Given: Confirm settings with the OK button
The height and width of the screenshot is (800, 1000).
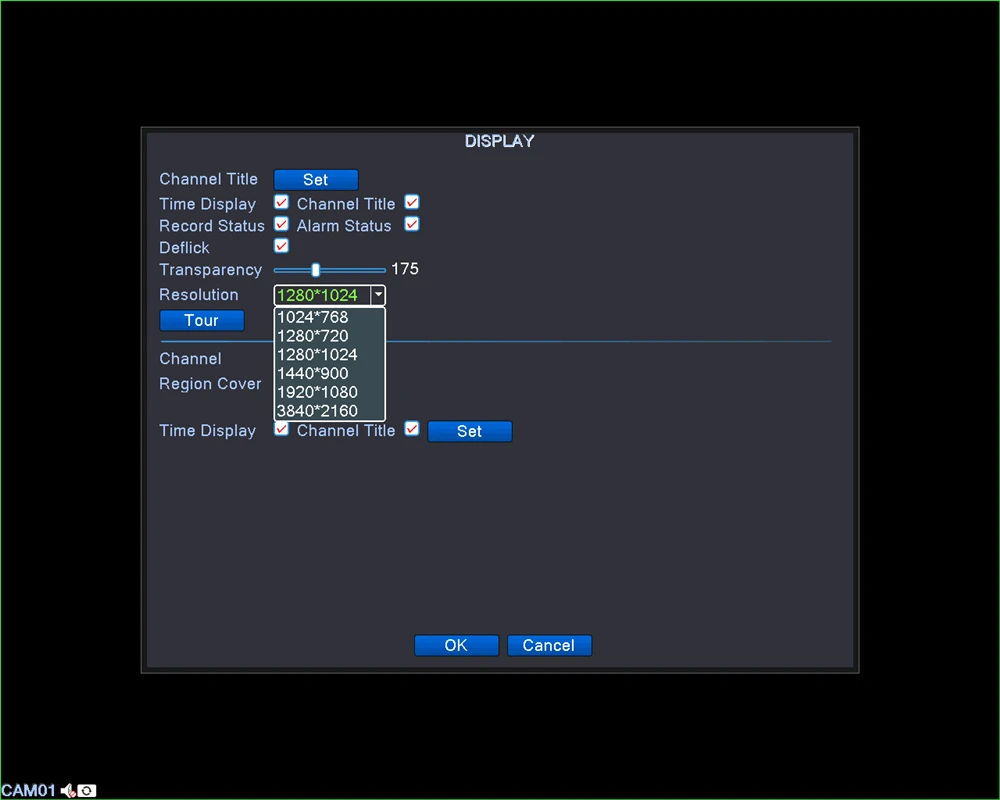Looking at the screenshot, I should [456, 646].
